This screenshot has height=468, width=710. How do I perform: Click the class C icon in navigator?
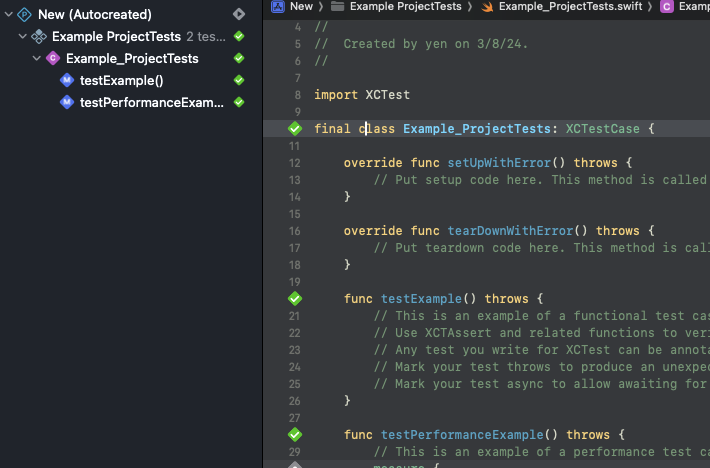click(53, 58)
